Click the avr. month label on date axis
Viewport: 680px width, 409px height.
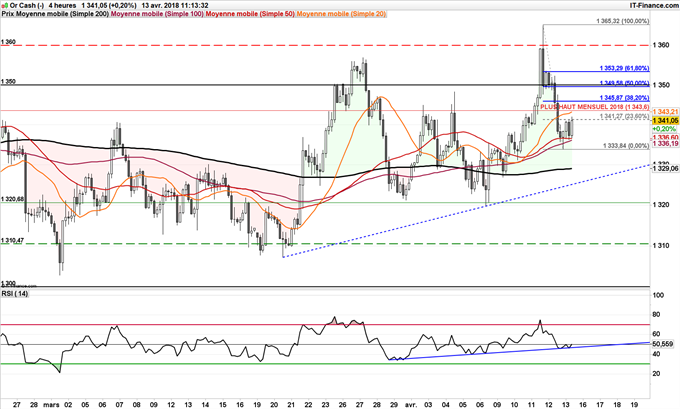(x=410, y=405)
